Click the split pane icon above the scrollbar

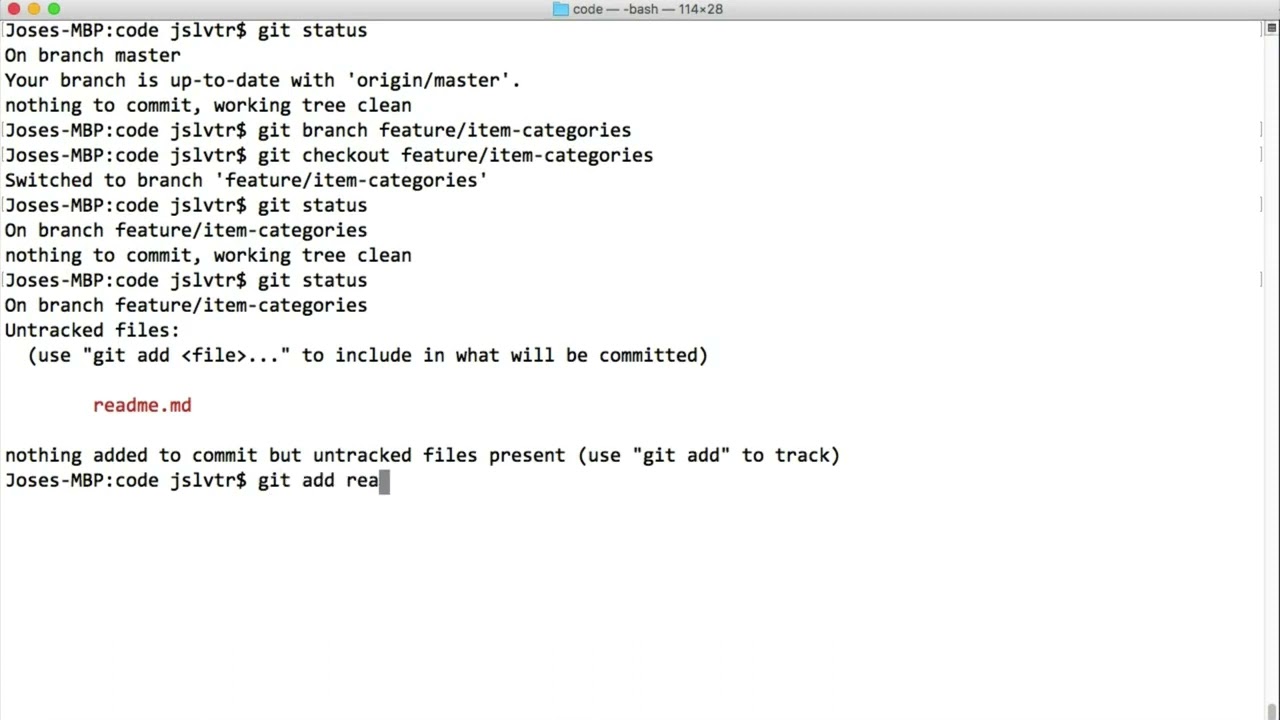(x=1272, y=30)
